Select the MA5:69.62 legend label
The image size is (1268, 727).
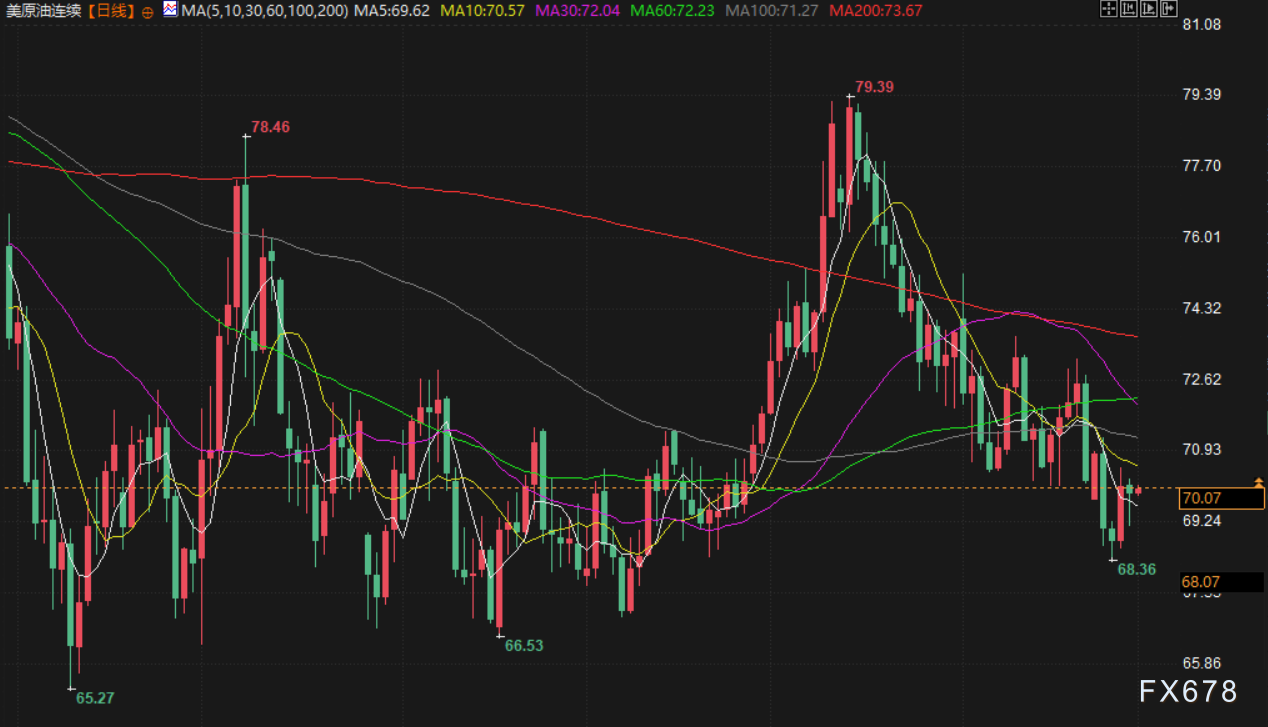point(392,11)
